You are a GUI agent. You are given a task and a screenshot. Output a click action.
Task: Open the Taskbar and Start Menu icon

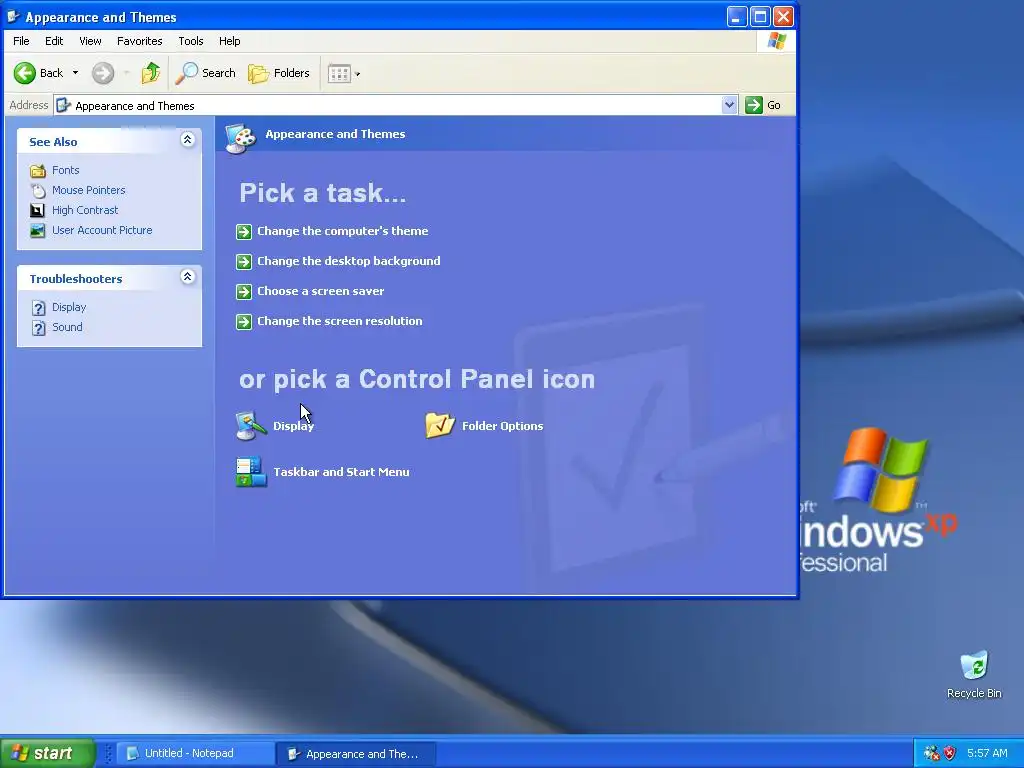[251, 472]
